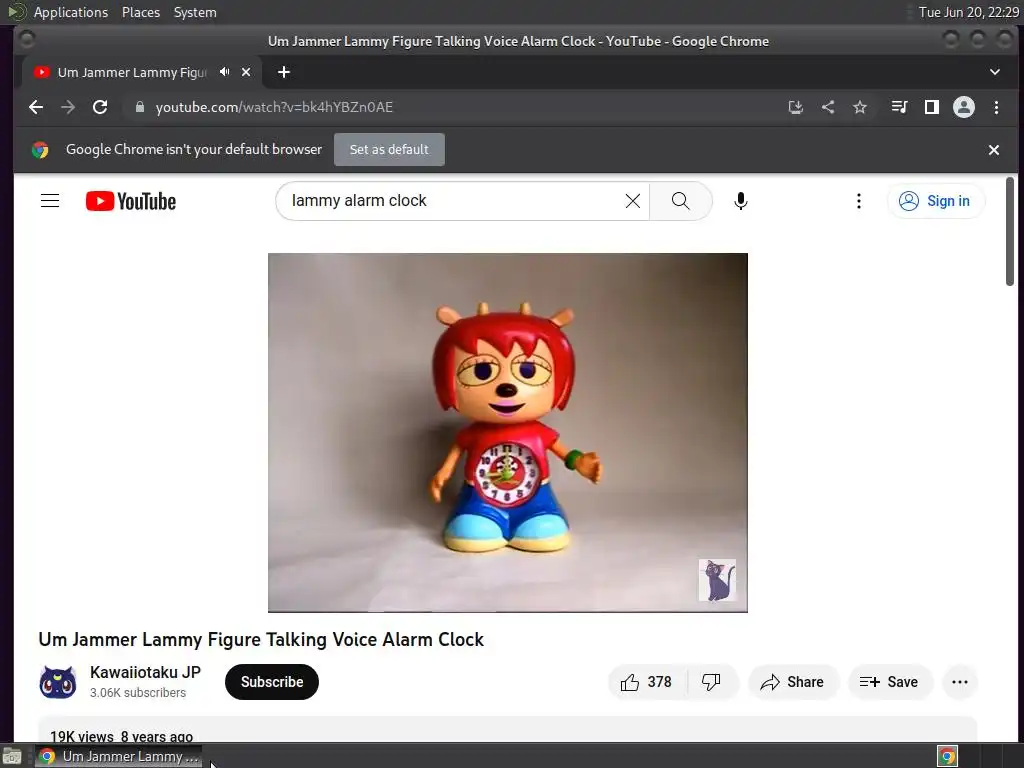Click the address bar URL
Screen dimensions: 1024x768
274,107
